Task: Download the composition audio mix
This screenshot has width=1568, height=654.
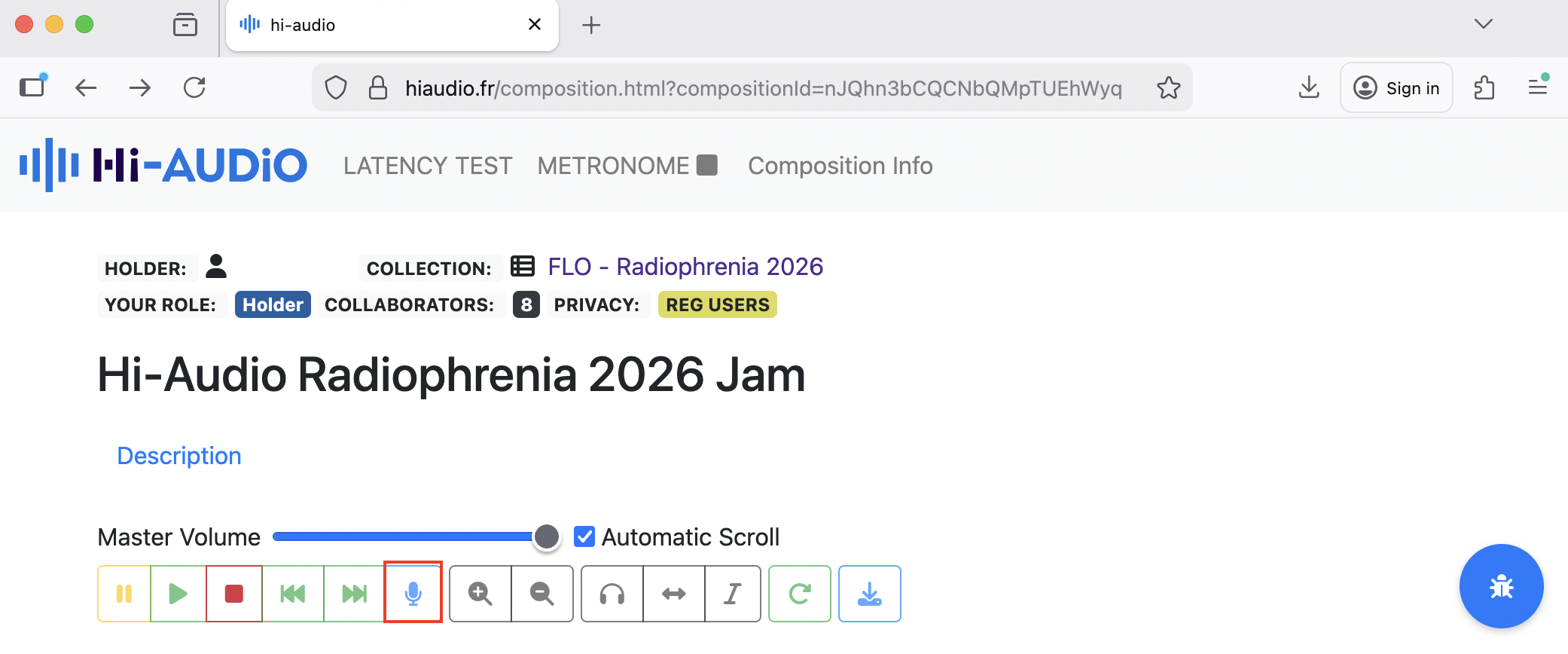Action: (x=870, y=594)
